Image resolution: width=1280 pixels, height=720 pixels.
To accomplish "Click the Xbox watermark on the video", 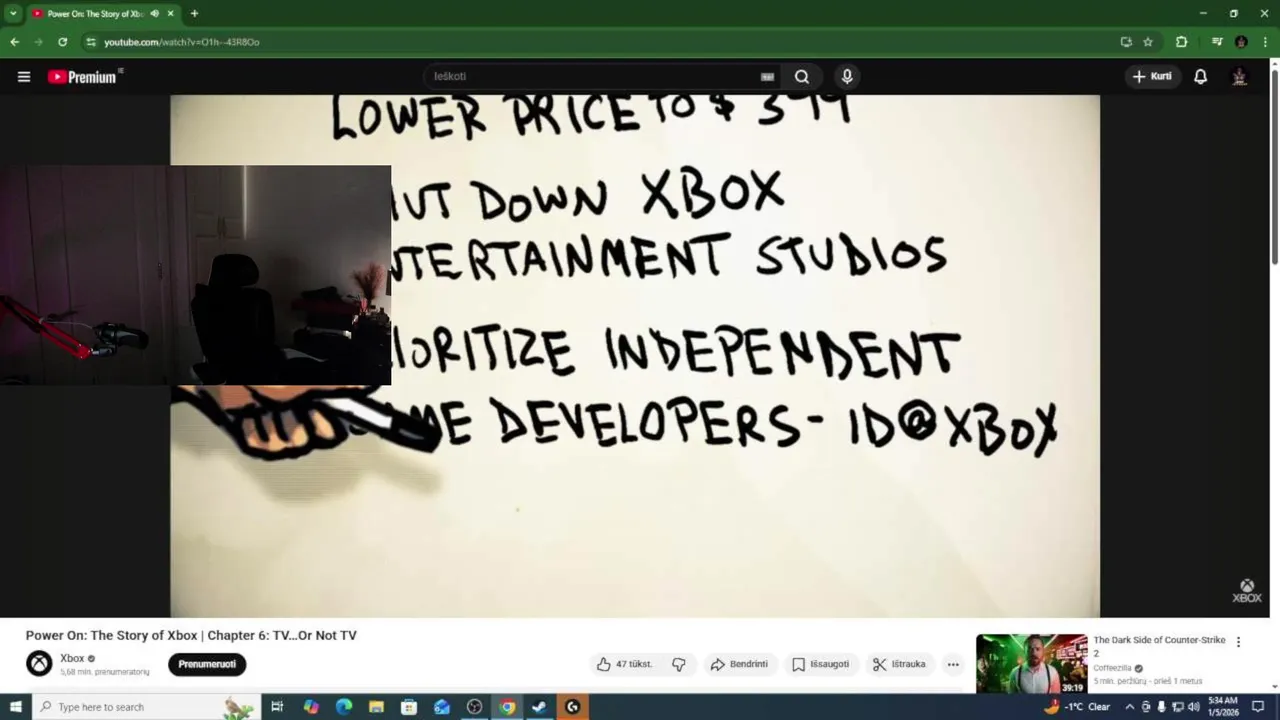I will (x=1247, y=591).
